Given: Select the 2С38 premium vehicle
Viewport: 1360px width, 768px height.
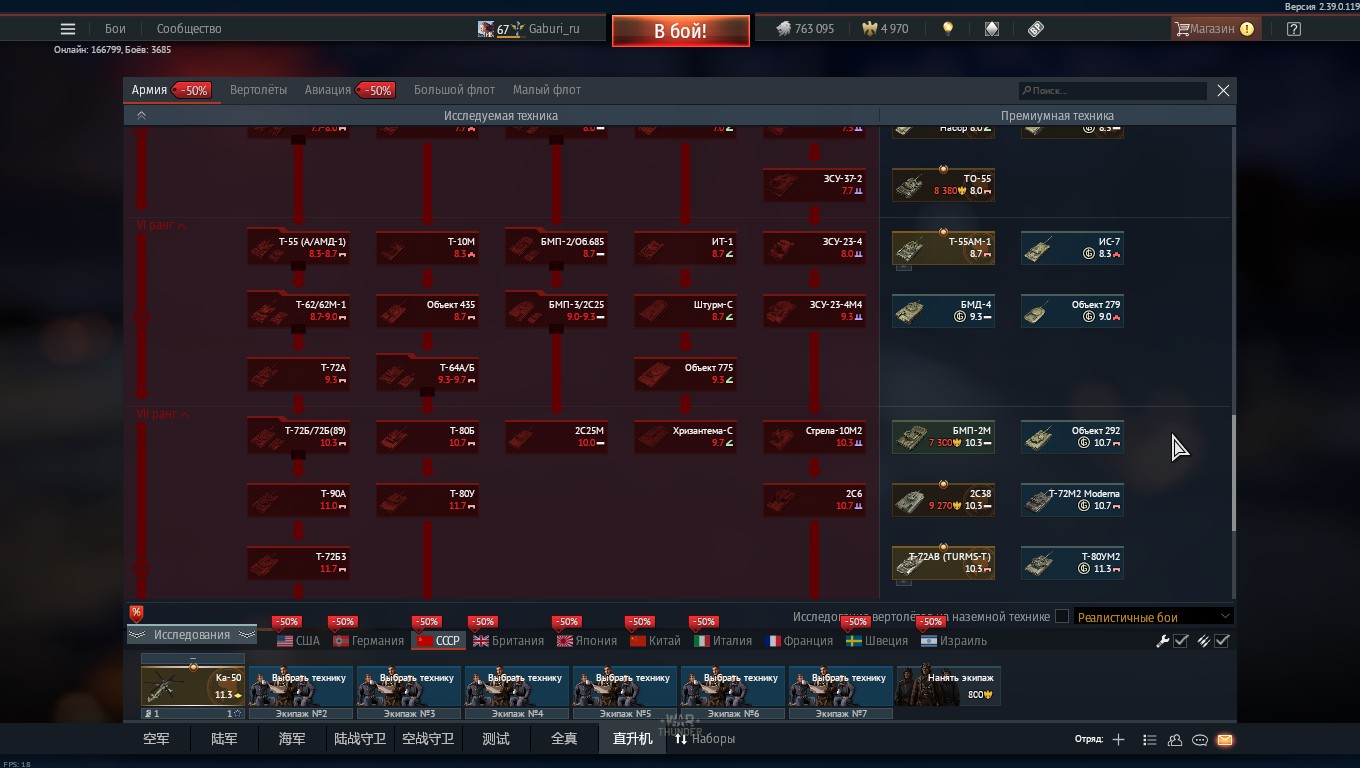Looking at the screenshot, I should point(943,500).
